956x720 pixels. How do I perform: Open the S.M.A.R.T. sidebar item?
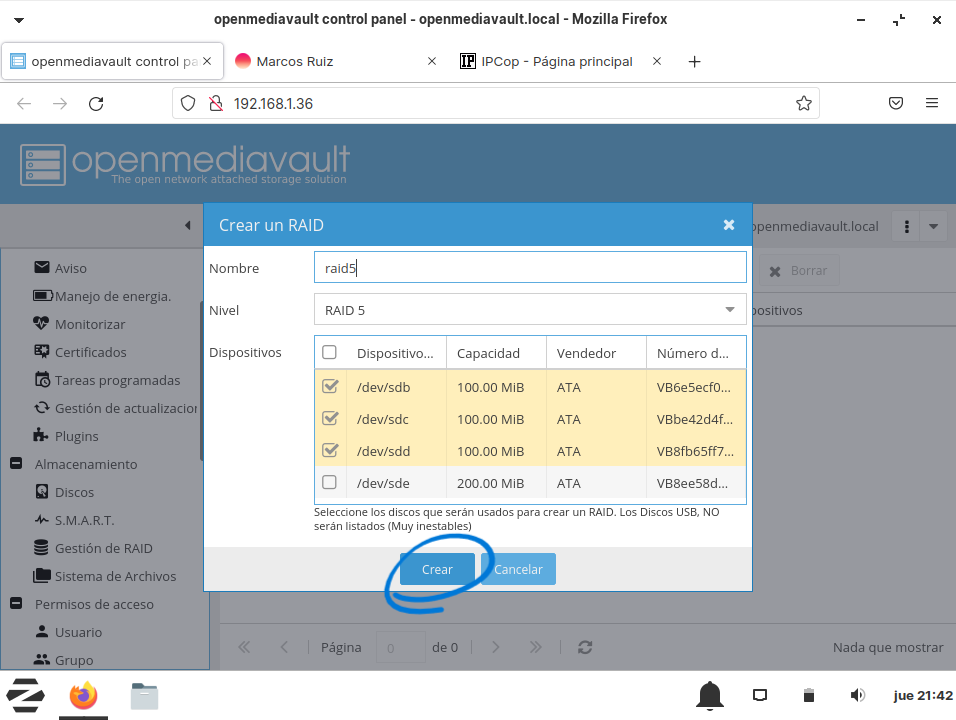point(84,520)
